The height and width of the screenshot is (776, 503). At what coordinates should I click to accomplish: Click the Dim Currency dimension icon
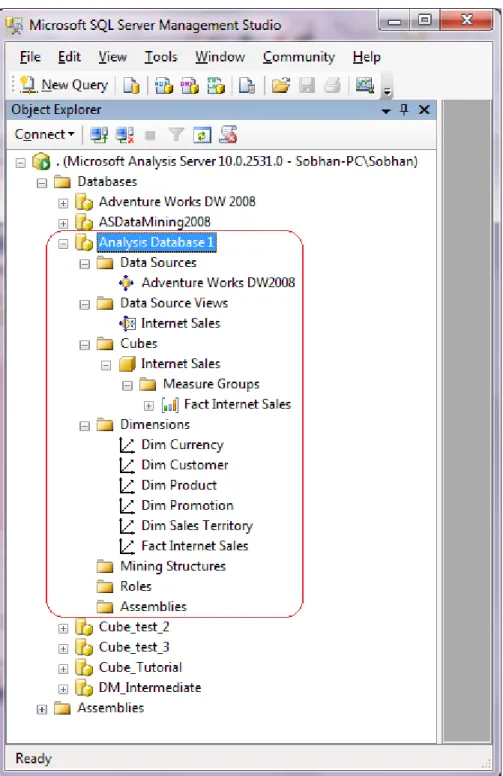pyautogui.click(x=127, y=445)
